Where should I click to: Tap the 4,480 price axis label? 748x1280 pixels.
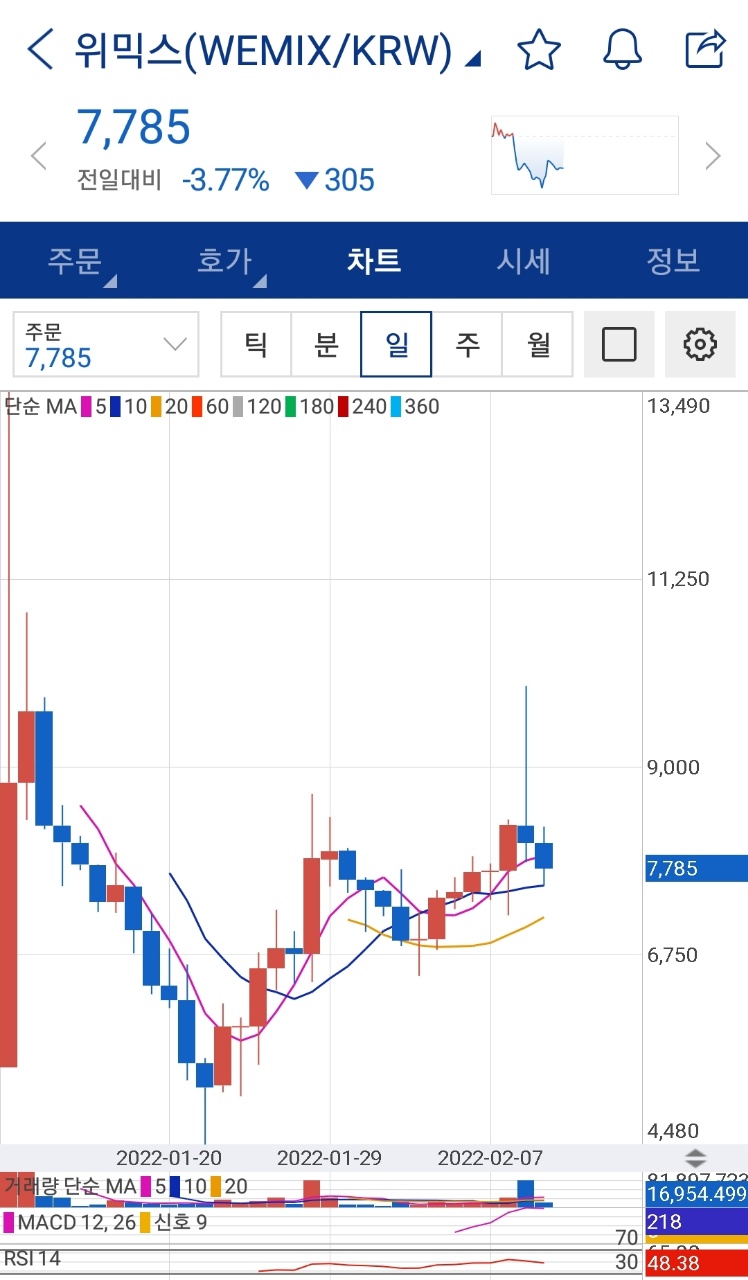click(674, 1131)
